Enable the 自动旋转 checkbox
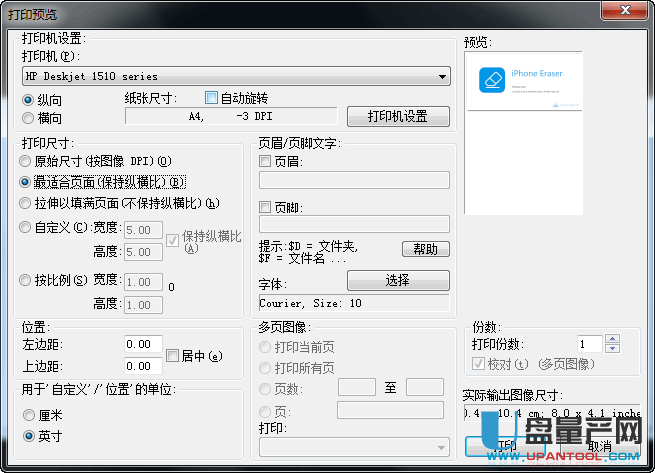 tap(211, 98)
